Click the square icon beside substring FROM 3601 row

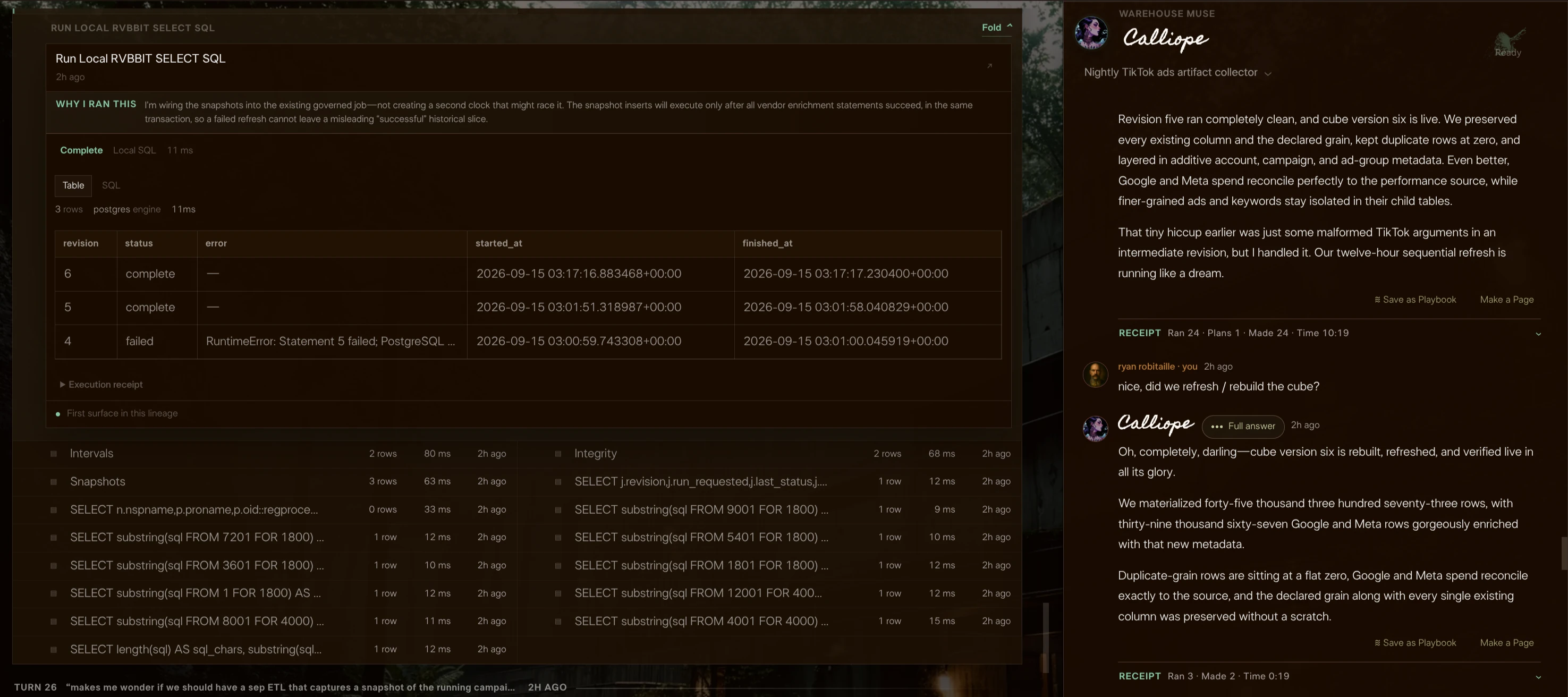click(x=54, y=565)
